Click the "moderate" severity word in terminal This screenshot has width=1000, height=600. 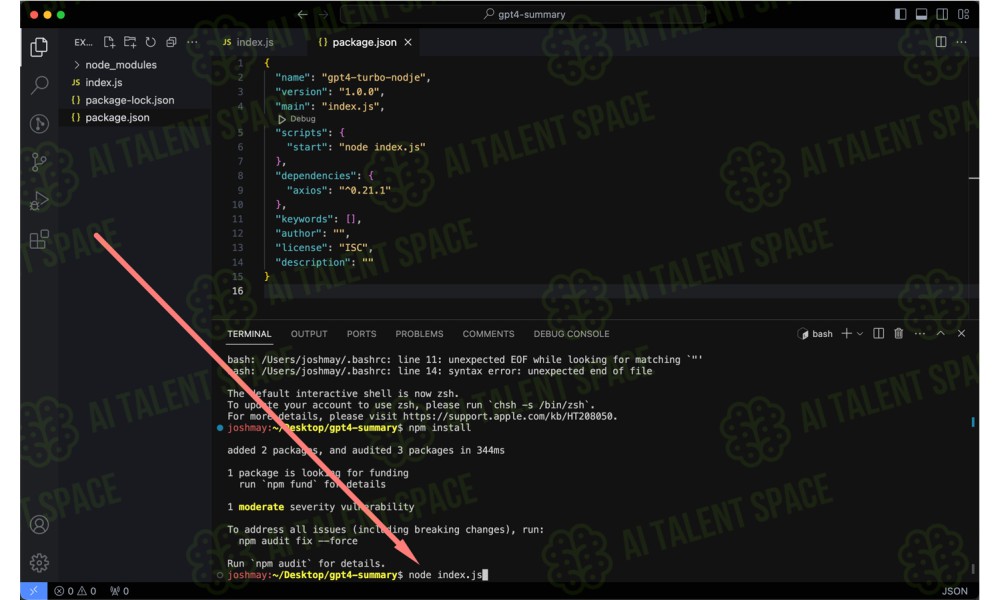tap(261, 507)
